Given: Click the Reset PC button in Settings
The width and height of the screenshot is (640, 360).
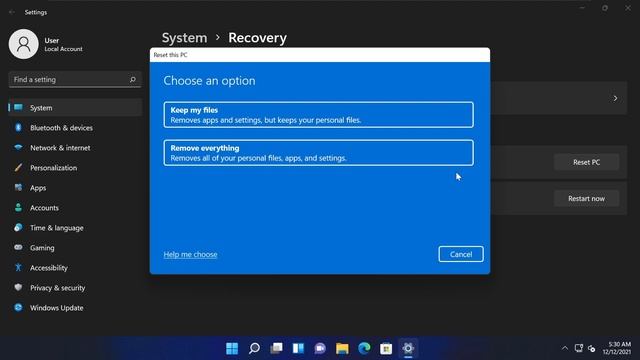Looking at the screenshot, I should click(x=586, y=162).
